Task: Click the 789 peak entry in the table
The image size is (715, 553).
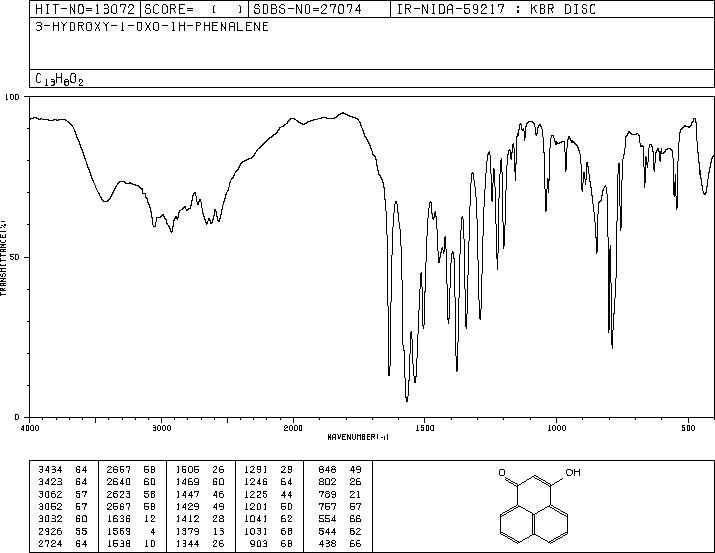Action: click(340, 494)
